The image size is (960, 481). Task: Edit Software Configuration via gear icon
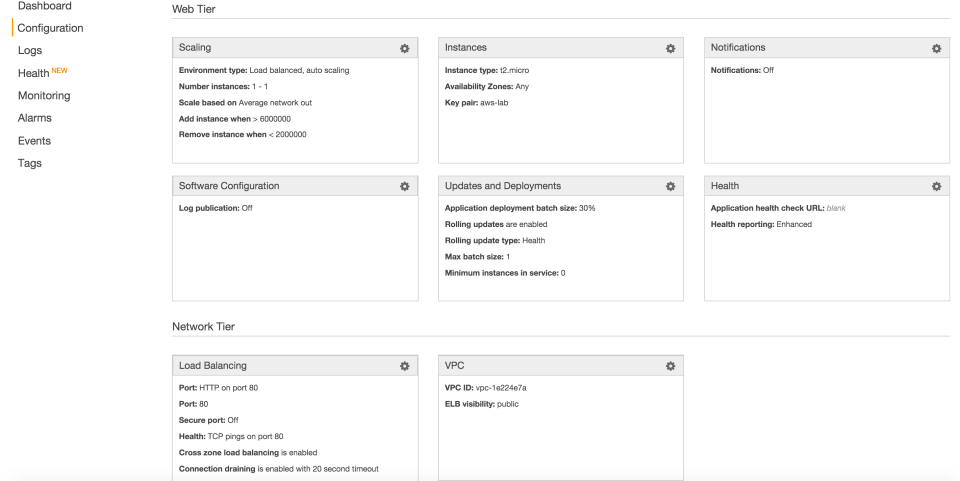click(x=404, y=186)
